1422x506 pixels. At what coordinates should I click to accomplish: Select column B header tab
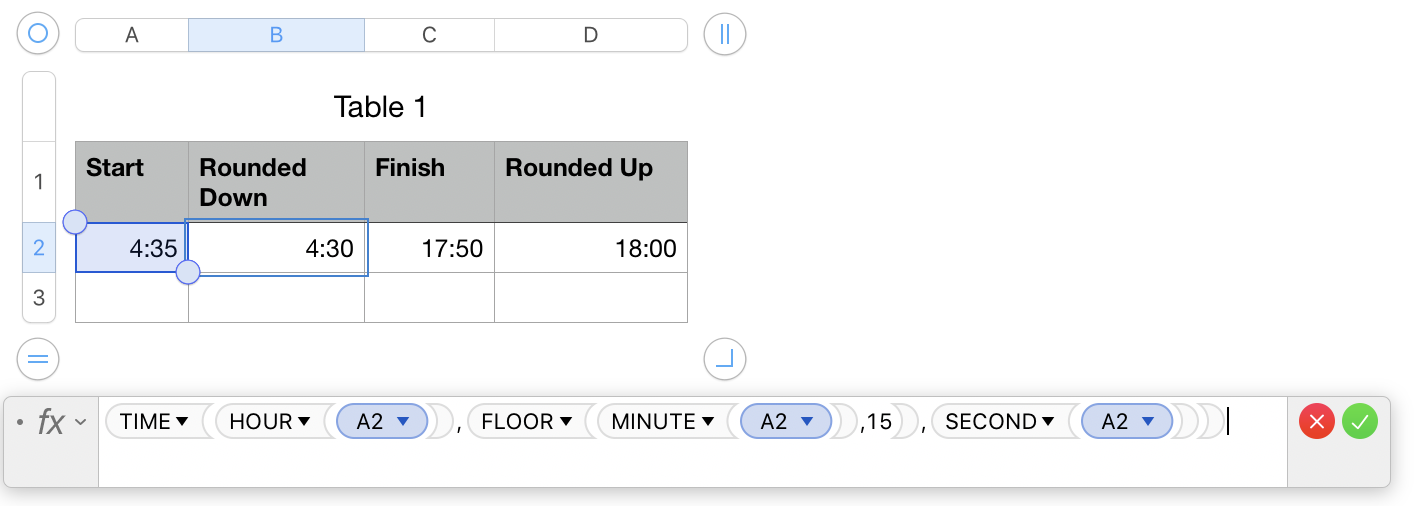coord(276,35)
